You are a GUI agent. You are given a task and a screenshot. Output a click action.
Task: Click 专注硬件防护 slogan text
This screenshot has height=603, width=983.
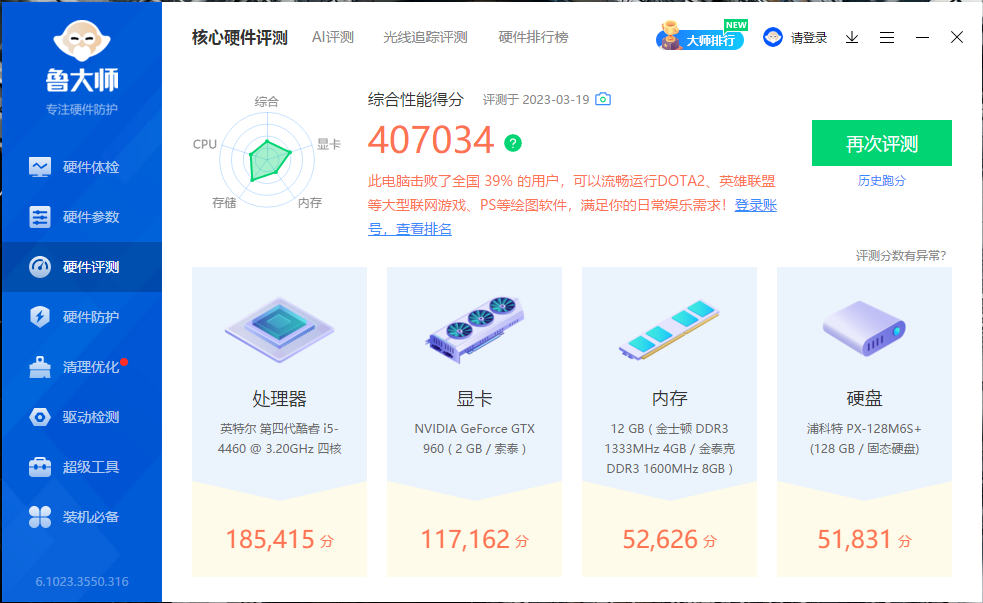82,110
